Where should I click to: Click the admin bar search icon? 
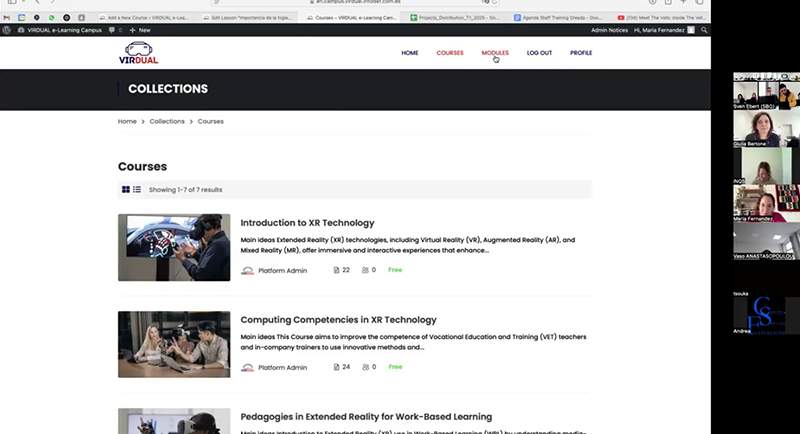[x=705, y=30]
